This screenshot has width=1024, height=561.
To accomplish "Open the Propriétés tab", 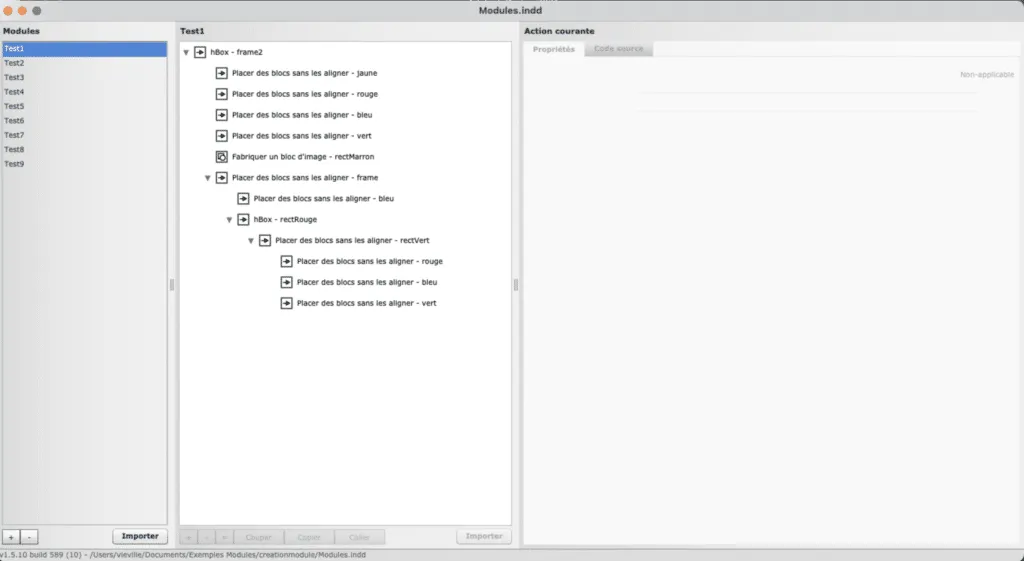I will (553, 49).
